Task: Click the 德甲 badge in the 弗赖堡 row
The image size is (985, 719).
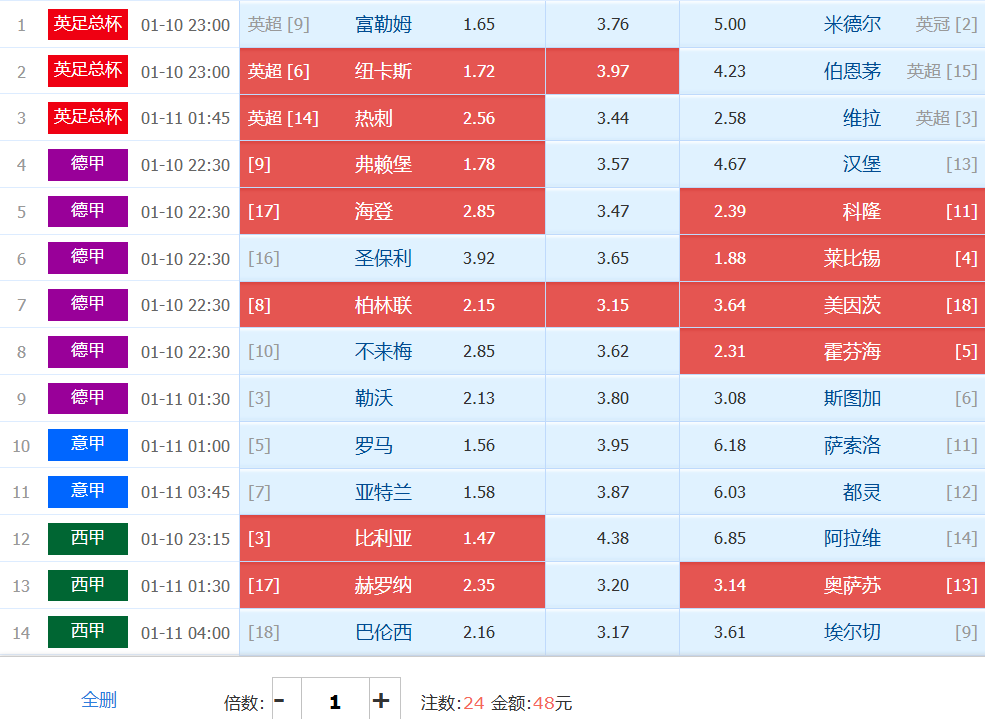Action: [x=88, y=164]
